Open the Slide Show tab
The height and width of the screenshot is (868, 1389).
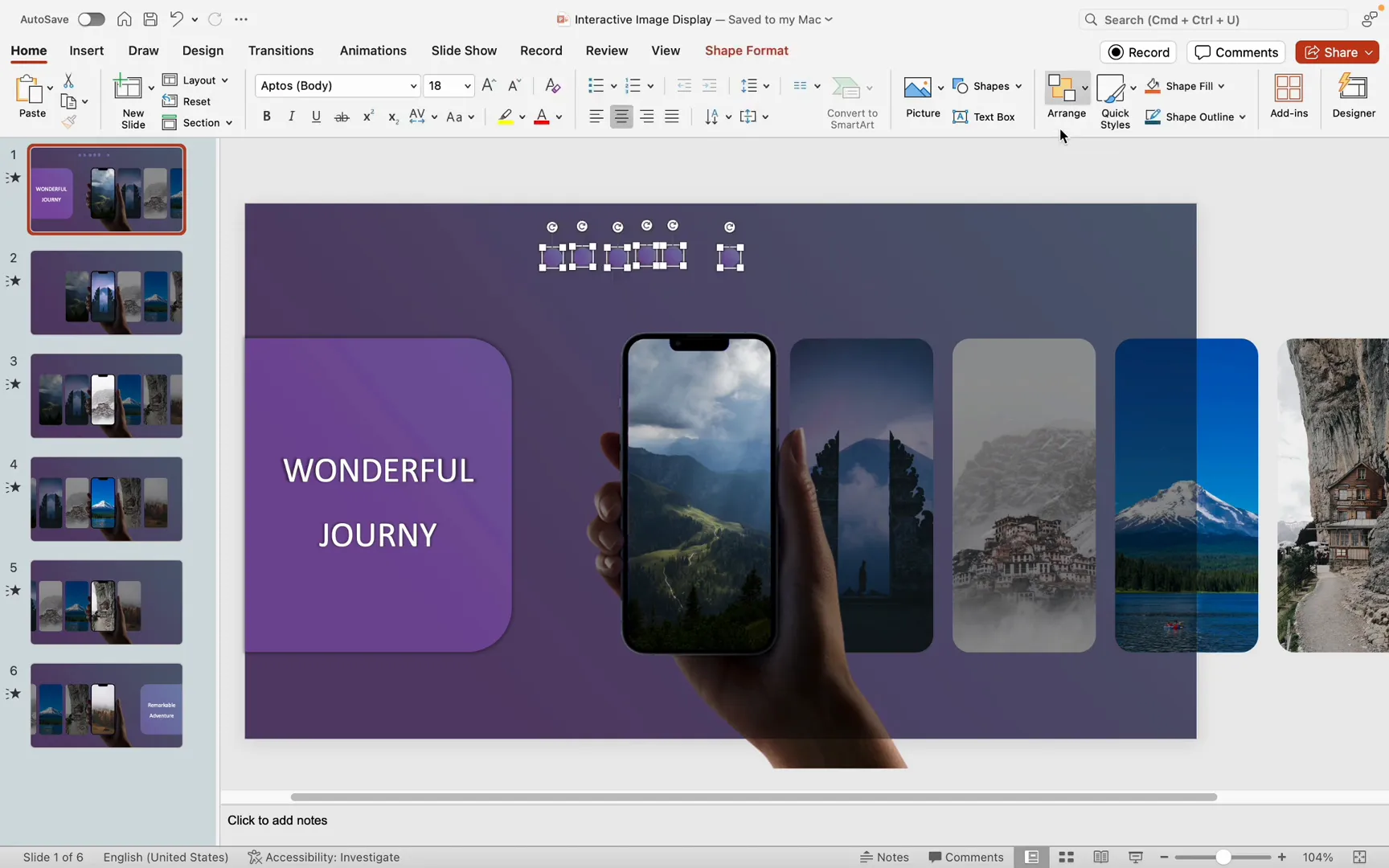tap(464, 51)
